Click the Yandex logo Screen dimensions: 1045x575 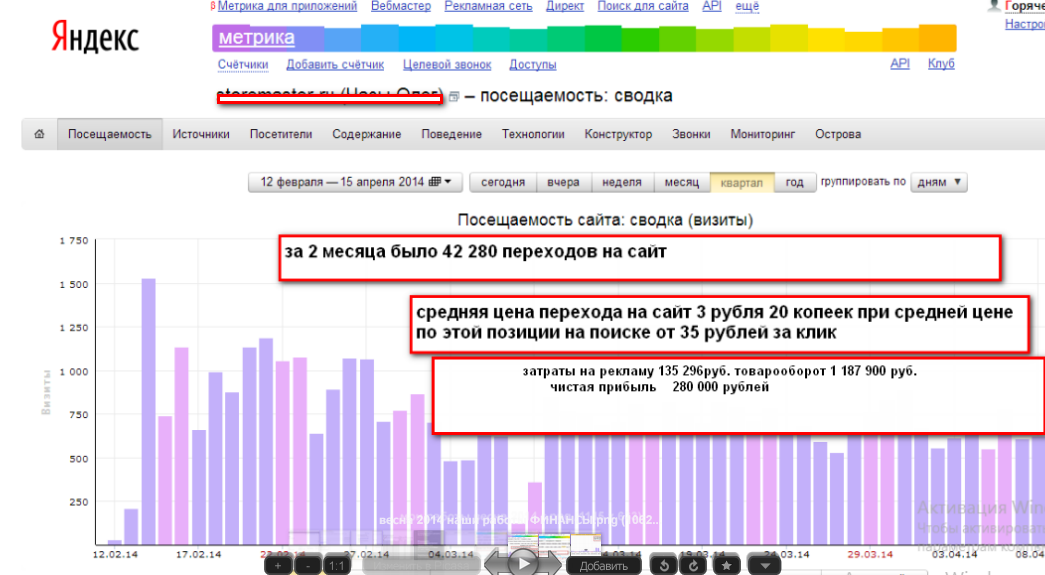(x=95, y=40)
